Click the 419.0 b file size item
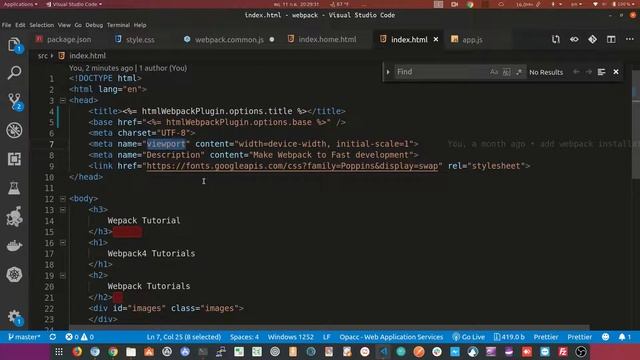The image size is (640, 360). coord(509,337)
